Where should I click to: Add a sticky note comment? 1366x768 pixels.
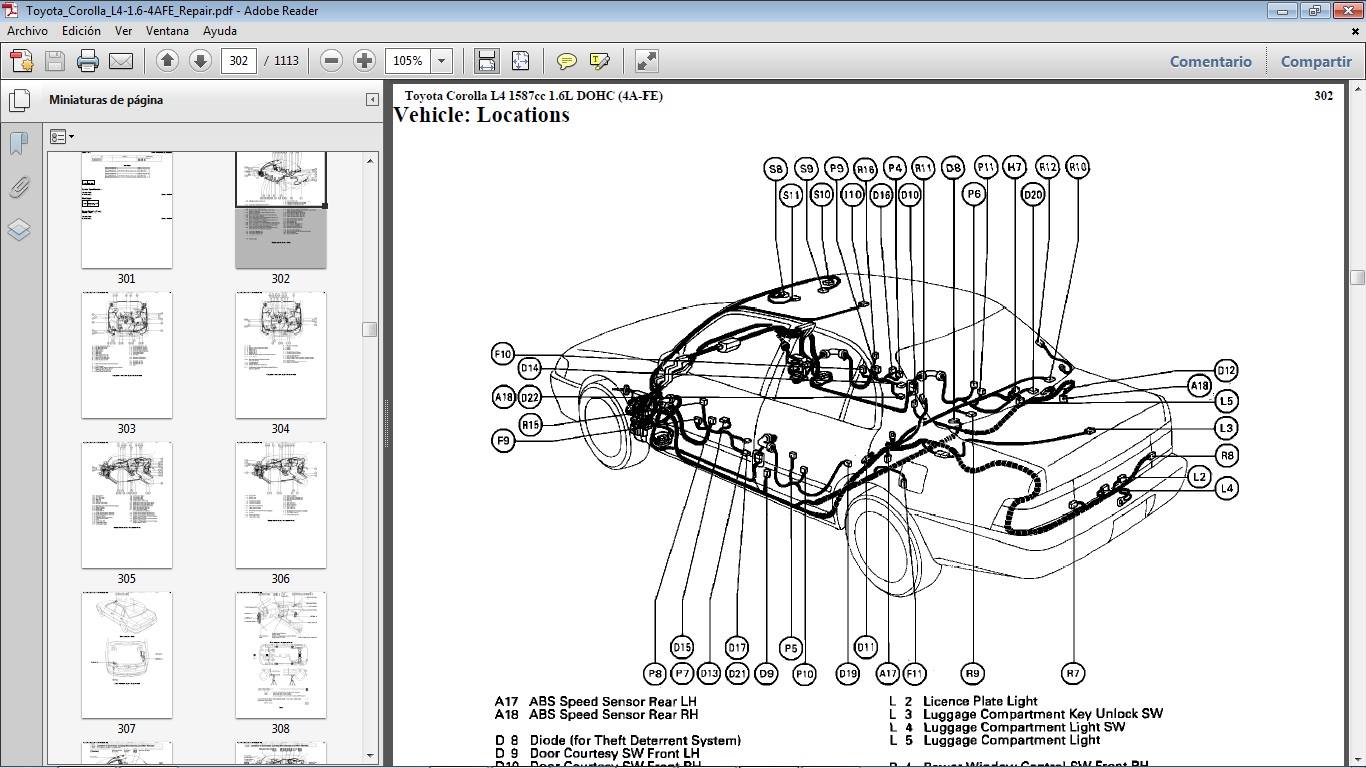point(566,61)
